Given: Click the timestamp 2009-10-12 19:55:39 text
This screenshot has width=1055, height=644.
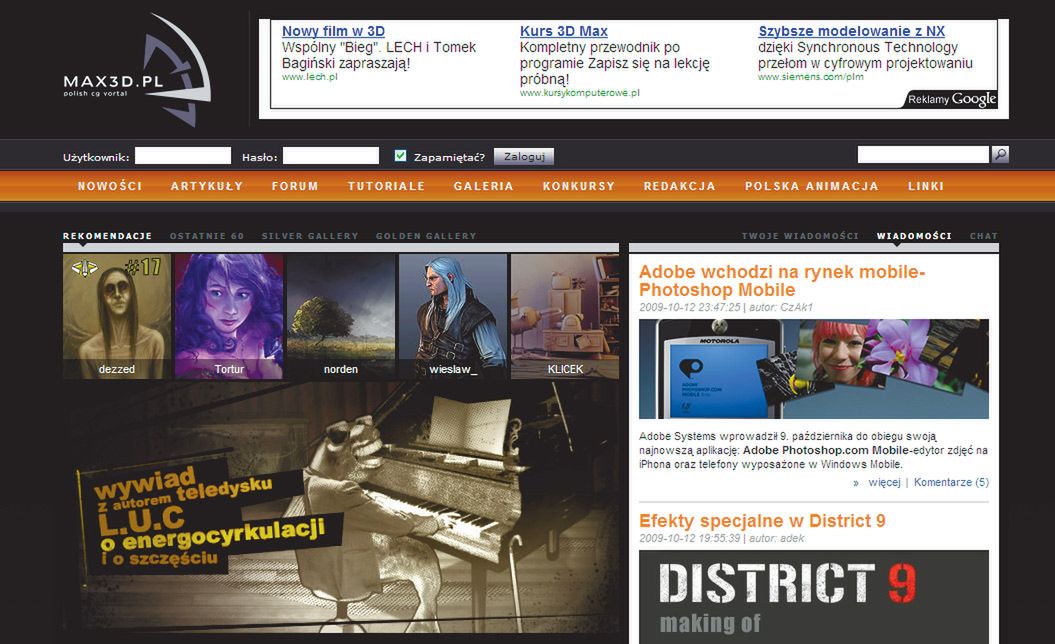Looking at the screenshot, I should (x=690, y=538).
